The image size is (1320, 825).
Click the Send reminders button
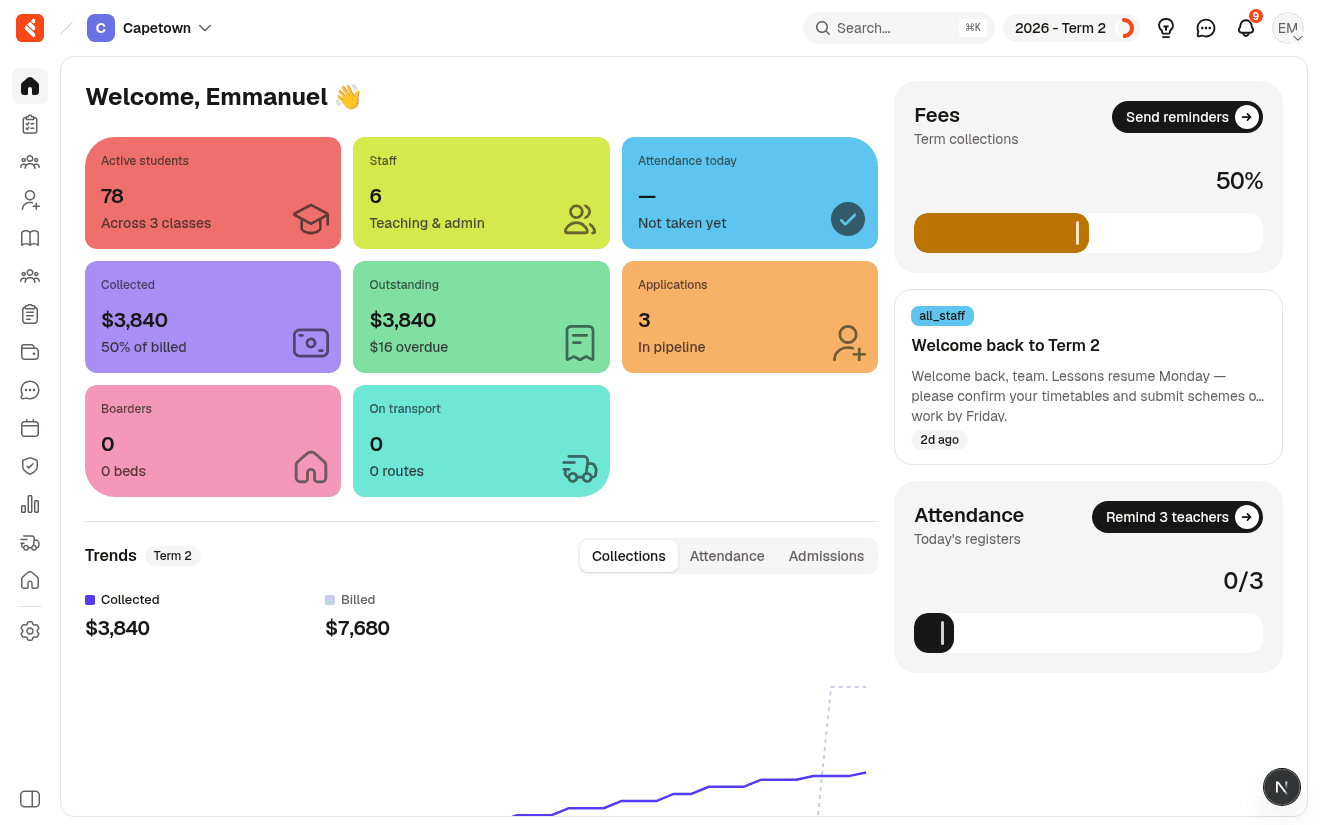point(1187,117)
